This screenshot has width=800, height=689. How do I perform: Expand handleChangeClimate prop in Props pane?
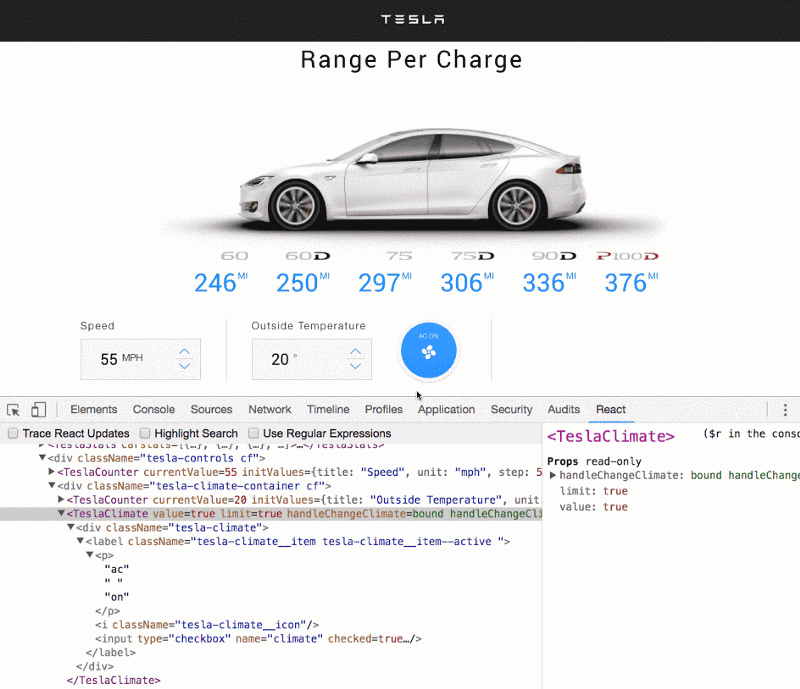(x=554, y=476)
